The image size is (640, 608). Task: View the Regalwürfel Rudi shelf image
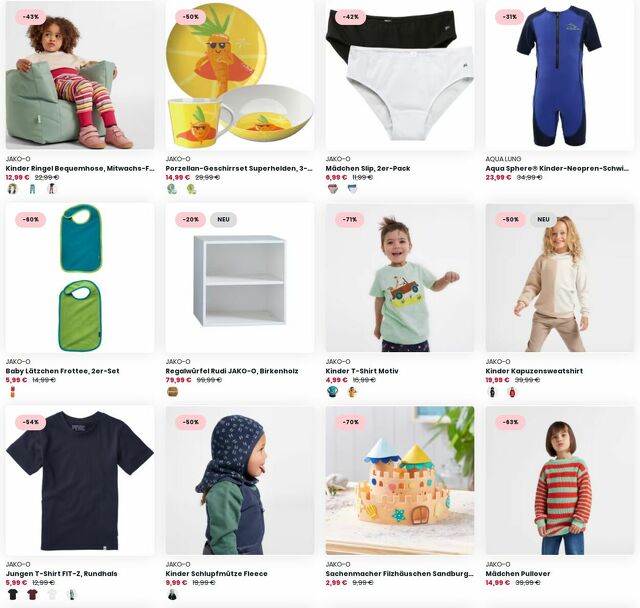tap(240, 278)
